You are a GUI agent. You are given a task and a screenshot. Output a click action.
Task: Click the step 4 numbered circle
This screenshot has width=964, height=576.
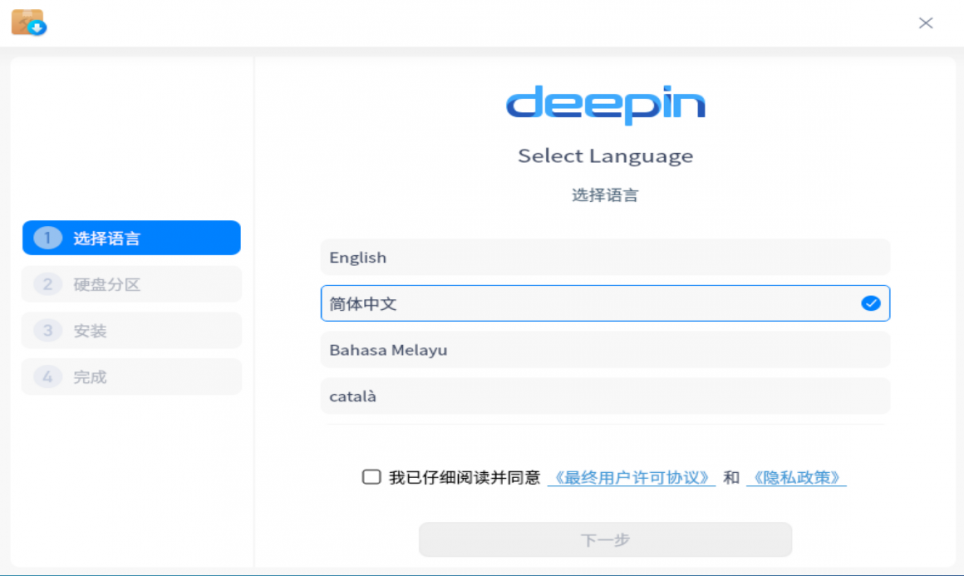[46, 377]
